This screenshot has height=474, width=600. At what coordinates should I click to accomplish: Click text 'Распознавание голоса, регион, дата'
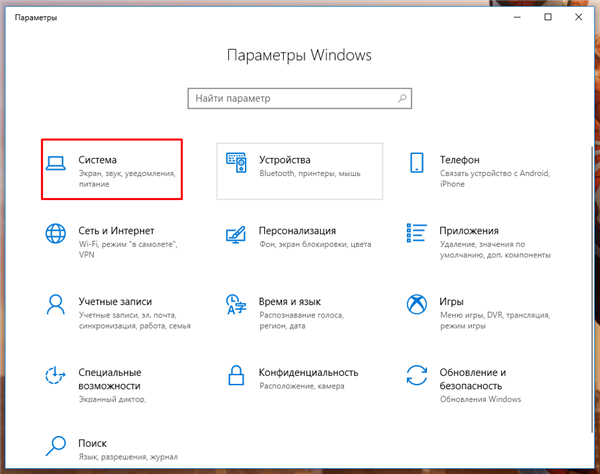click(302, 321)
